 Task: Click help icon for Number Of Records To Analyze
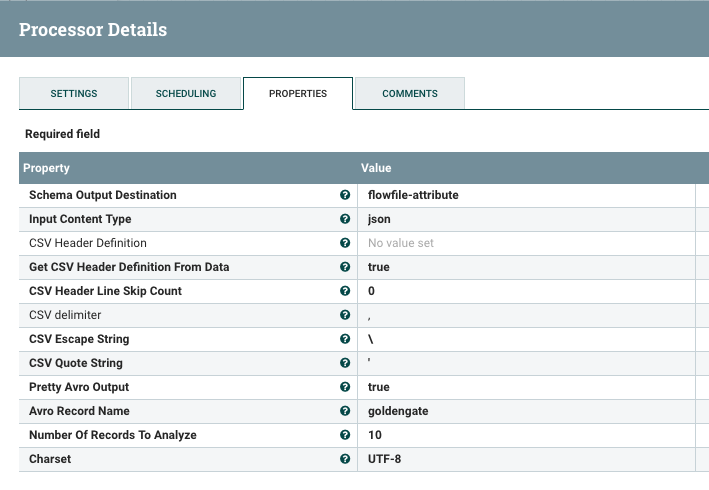coord(345,435)
